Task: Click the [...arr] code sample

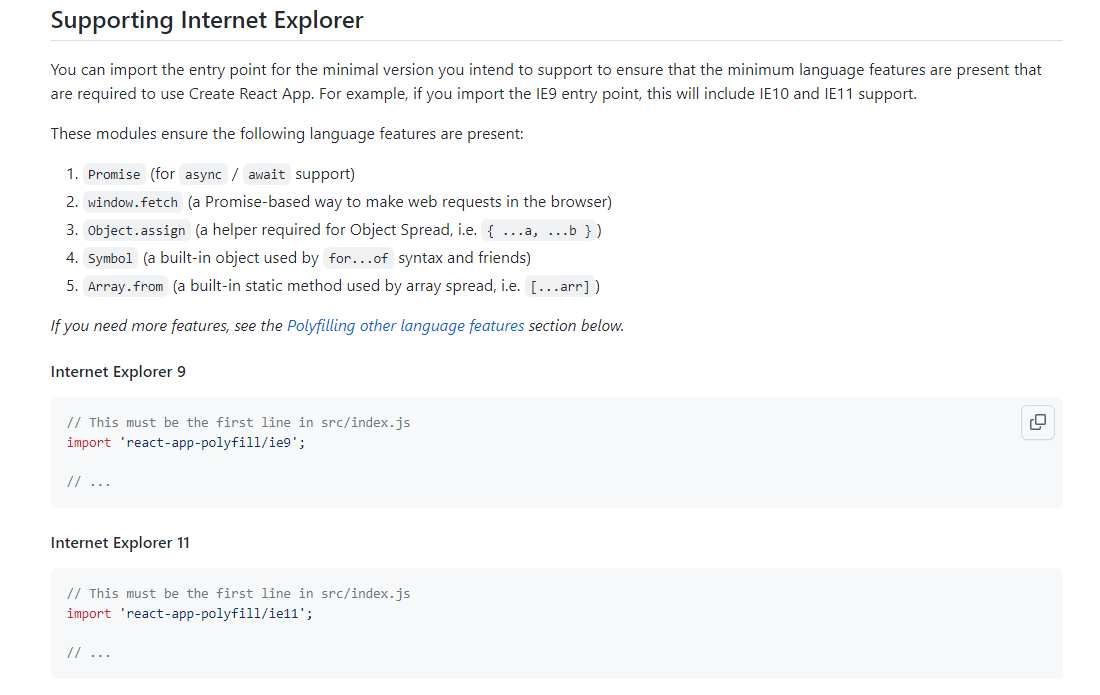Action: point(560,286)
